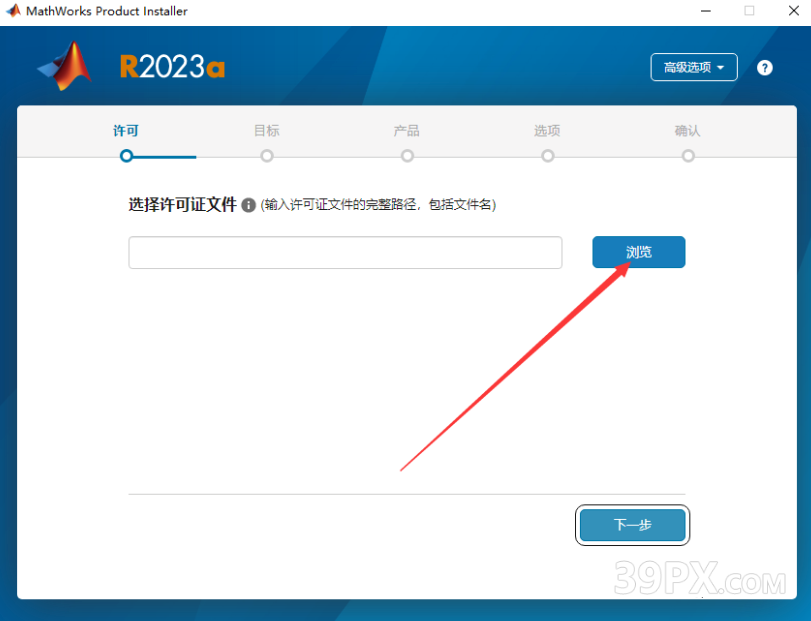Select the 目标 step tab
Viewport: 811px width, 621px height.
[266, 131]
